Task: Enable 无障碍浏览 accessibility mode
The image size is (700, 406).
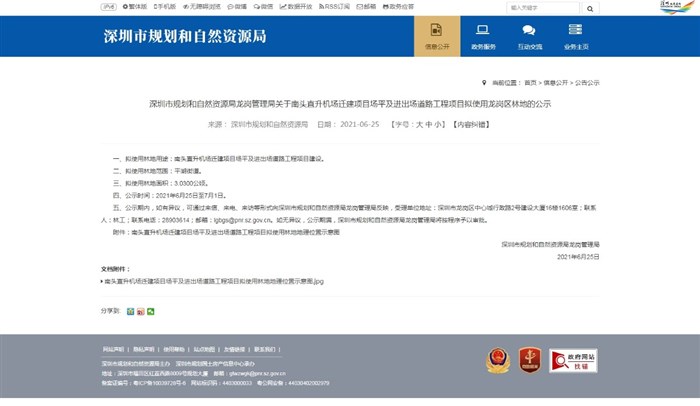Action: [x=201, y=6]
